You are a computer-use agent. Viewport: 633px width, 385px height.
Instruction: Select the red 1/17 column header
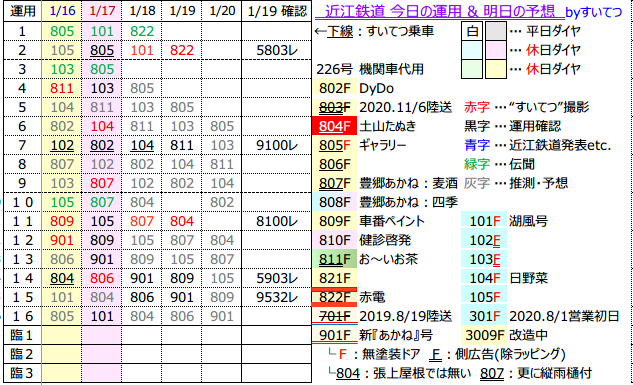pos(102,11)
